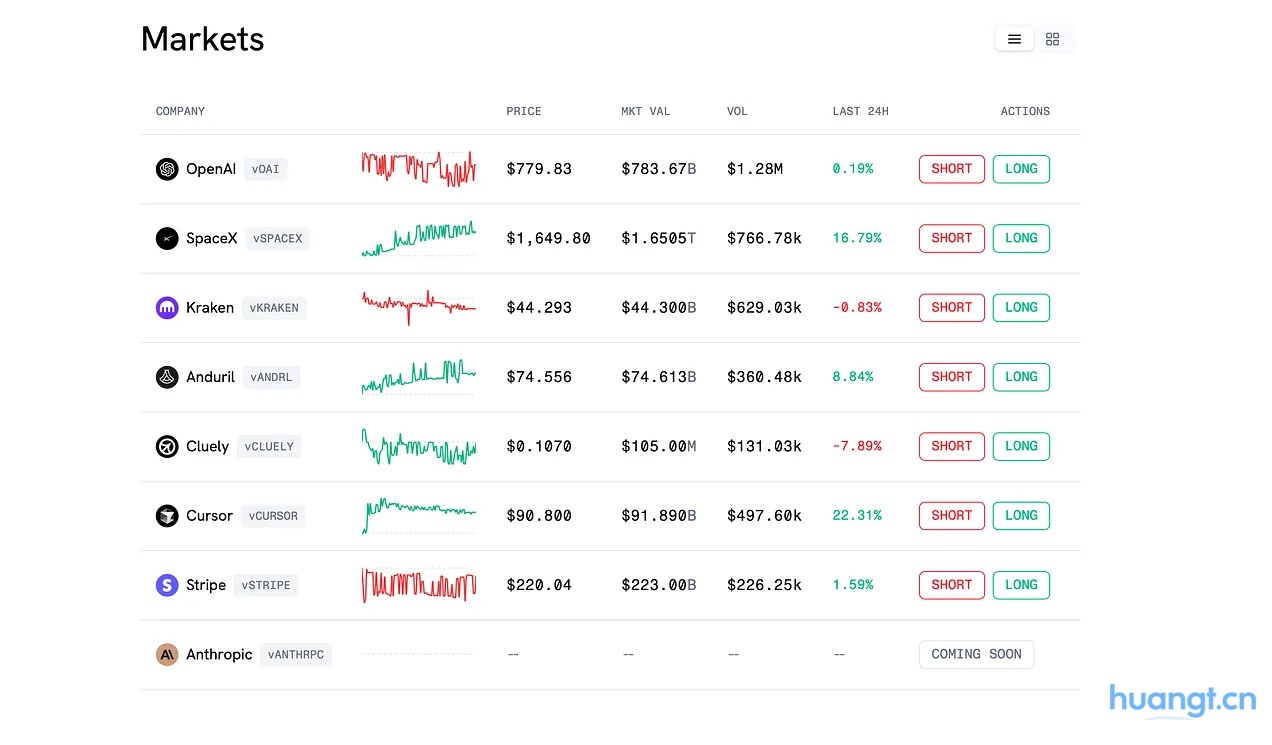This screenshot has height=745, width=1272.
Task: Sort by the PRICE column header
Action: 523,111
